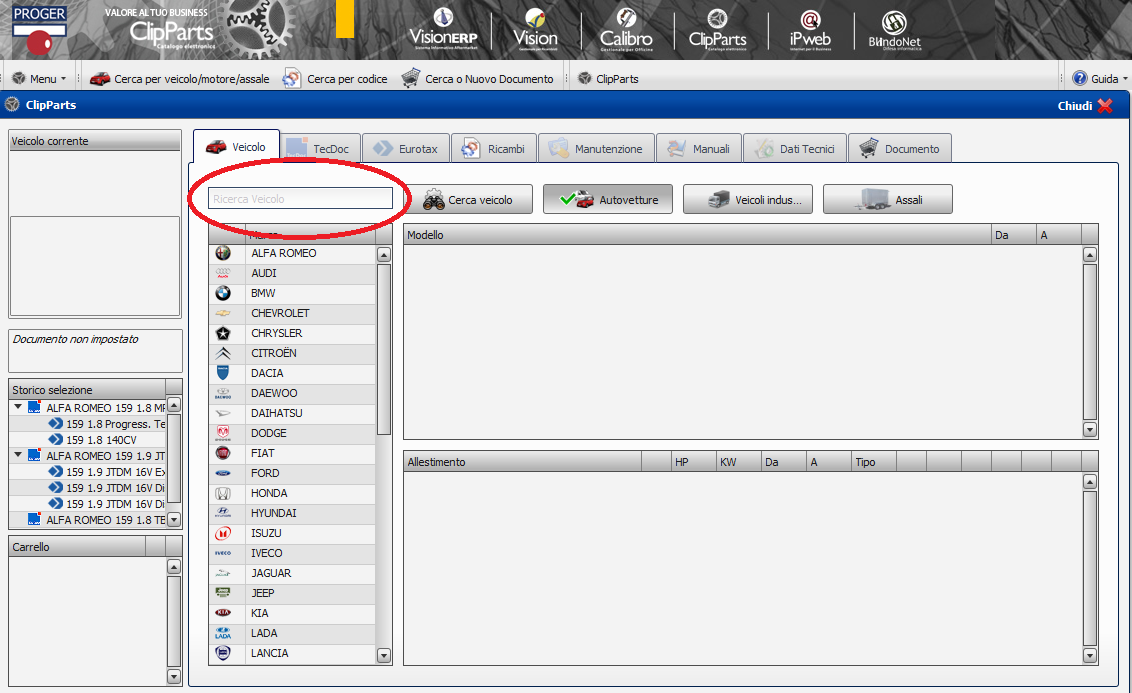Select the Alfa Romeo brand logo
1132x693 pixels.
223,253
